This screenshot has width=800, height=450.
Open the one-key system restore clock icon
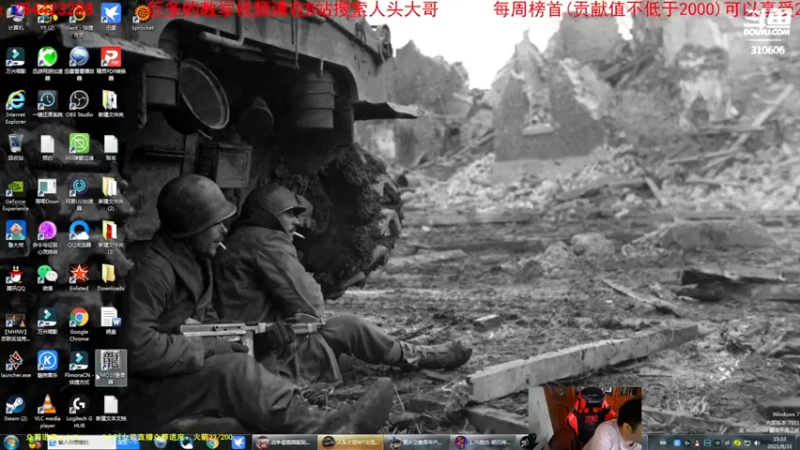coord(47,104)
